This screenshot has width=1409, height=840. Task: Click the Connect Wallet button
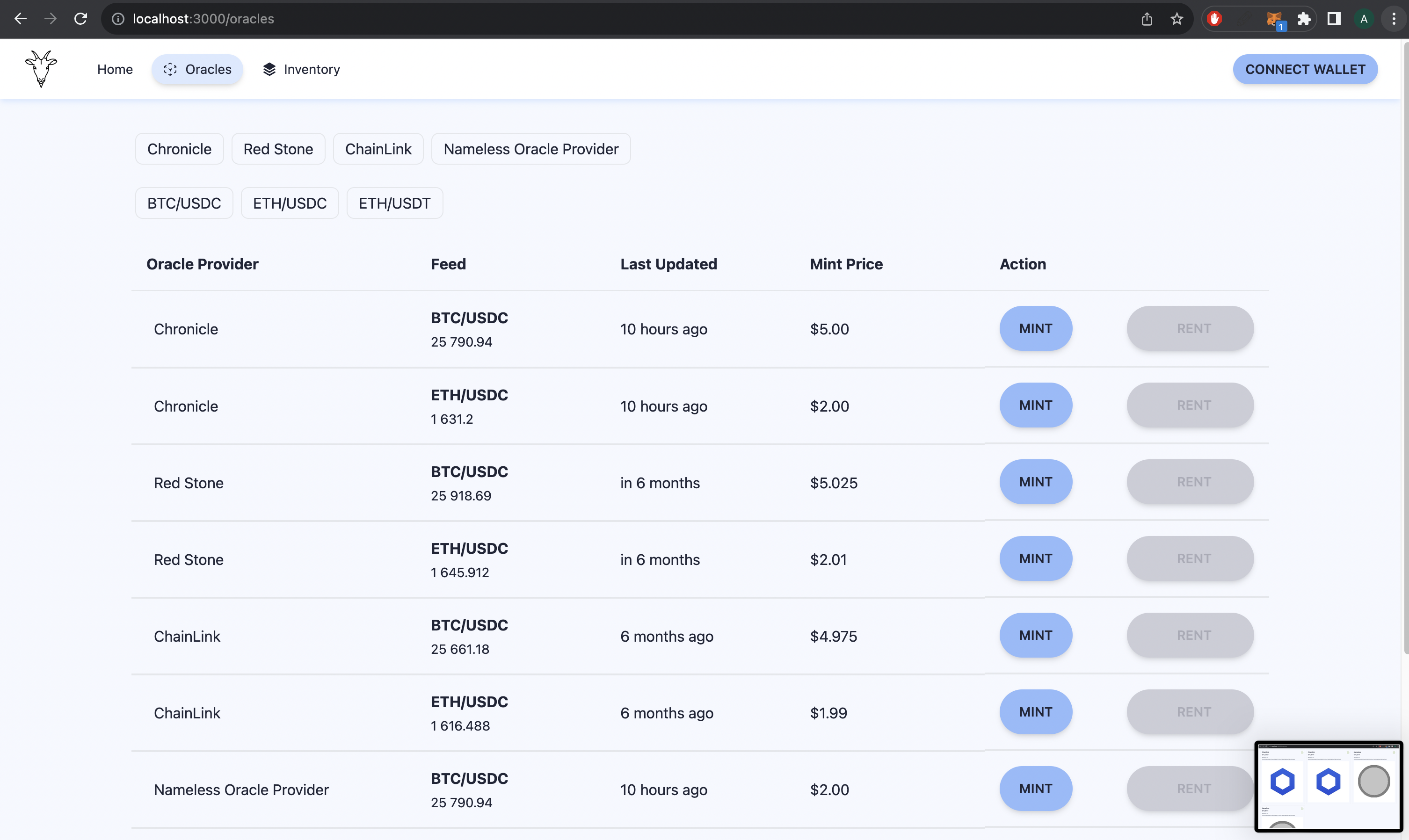1305,69
